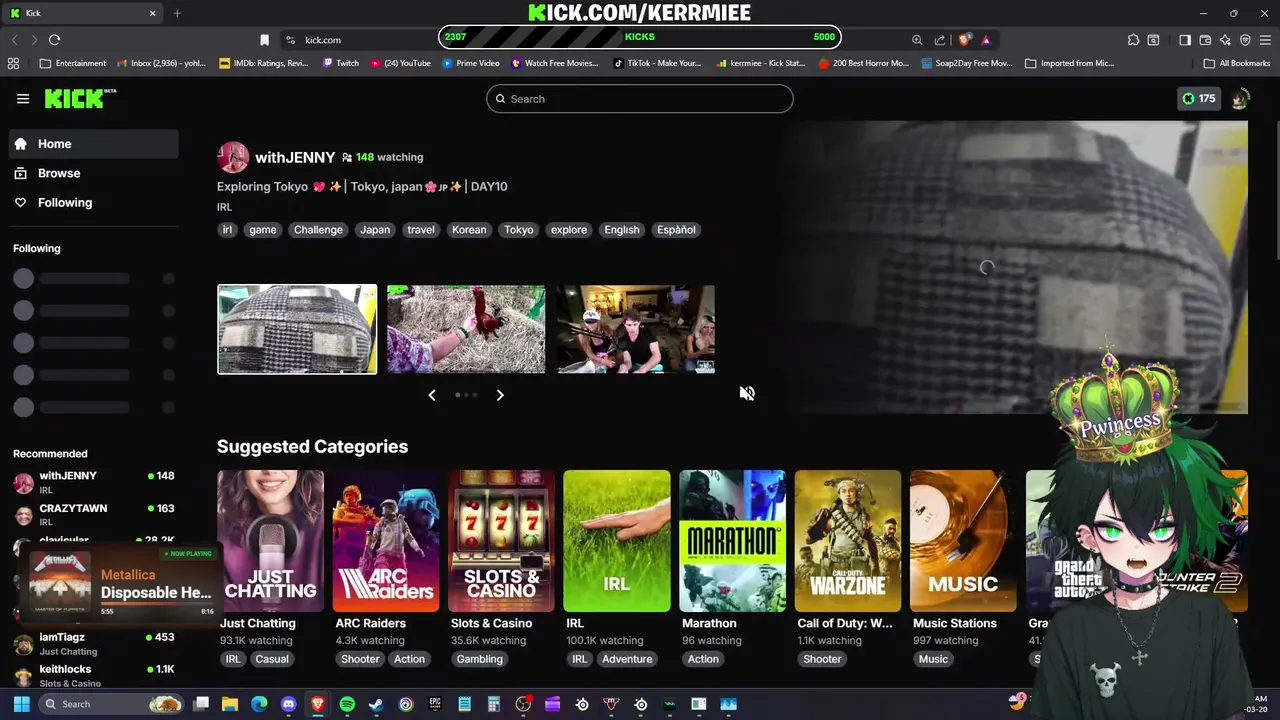This screenshot has height=720, width=1280.
Task: Open keithlocks in Recommended list
Action: tap(94, 675)
